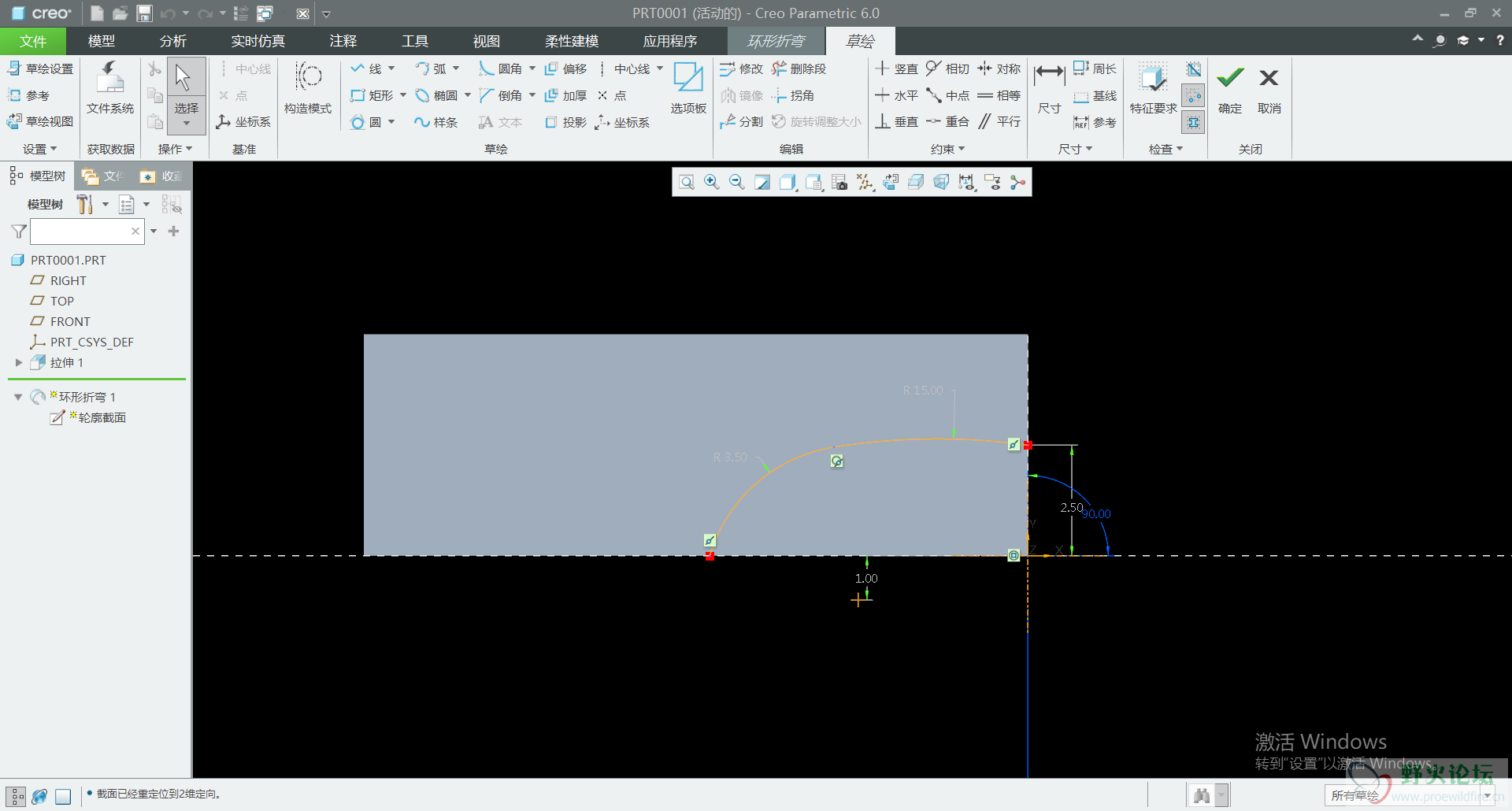Collapse the 环形折弯 1 tree node
This screenshot has width=1512, height=811.
[17, 397]
